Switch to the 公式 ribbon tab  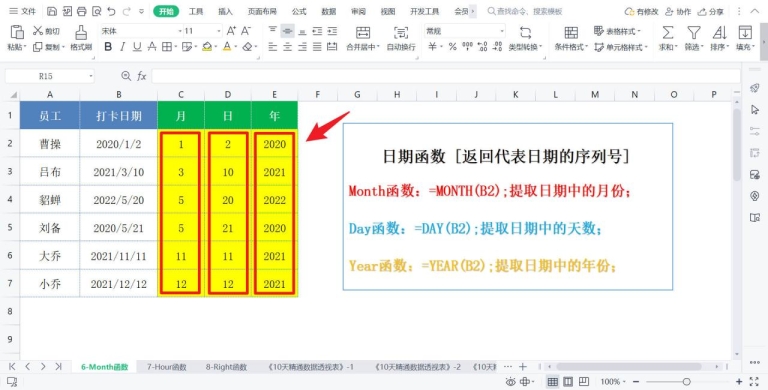click(299, 11)
